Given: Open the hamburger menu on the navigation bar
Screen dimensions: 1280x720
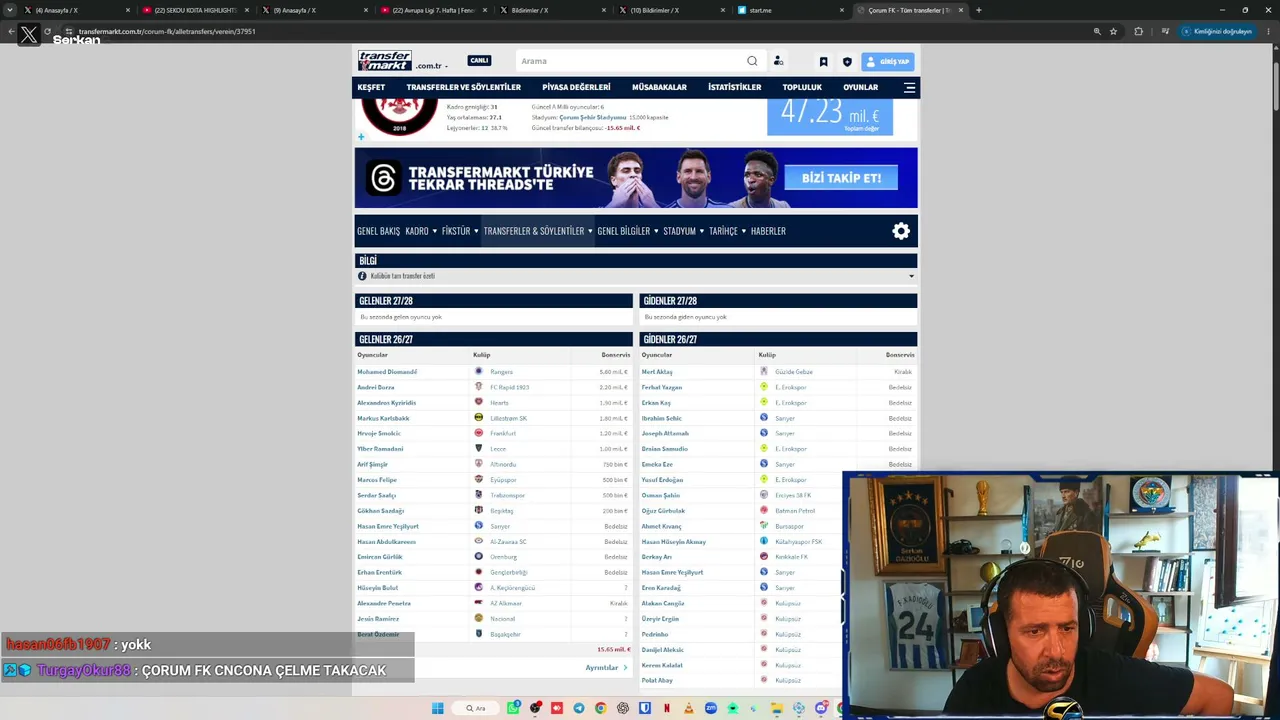Looking at the screenshot, I should (x=909, y=87).
